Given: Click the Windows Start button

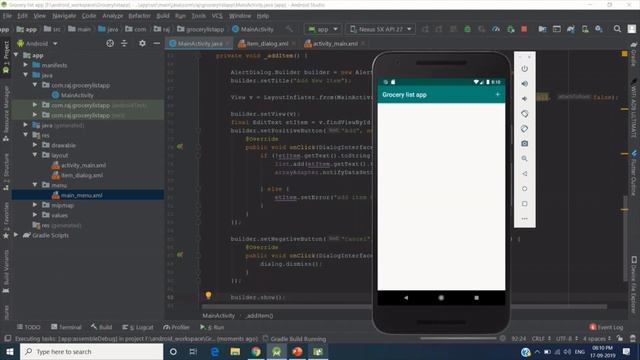Looking at the screenshot, I should point(10,351).
